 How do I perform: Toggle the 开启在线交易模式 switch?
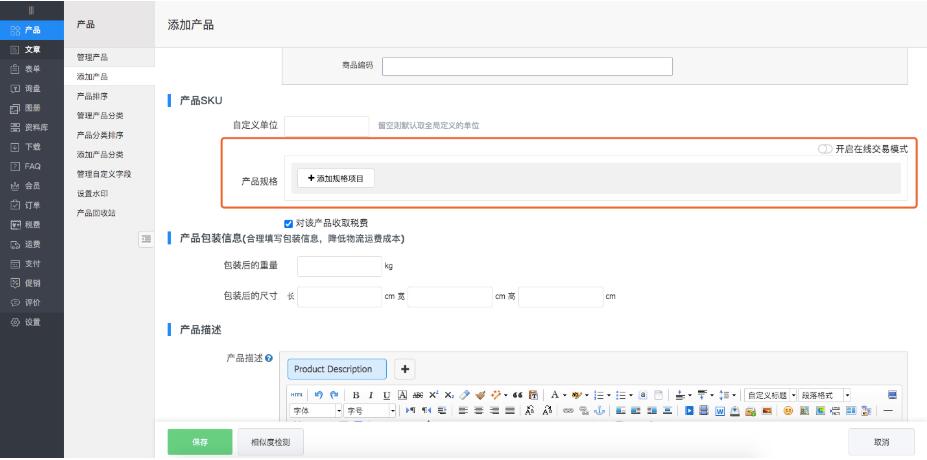(824, 148)
